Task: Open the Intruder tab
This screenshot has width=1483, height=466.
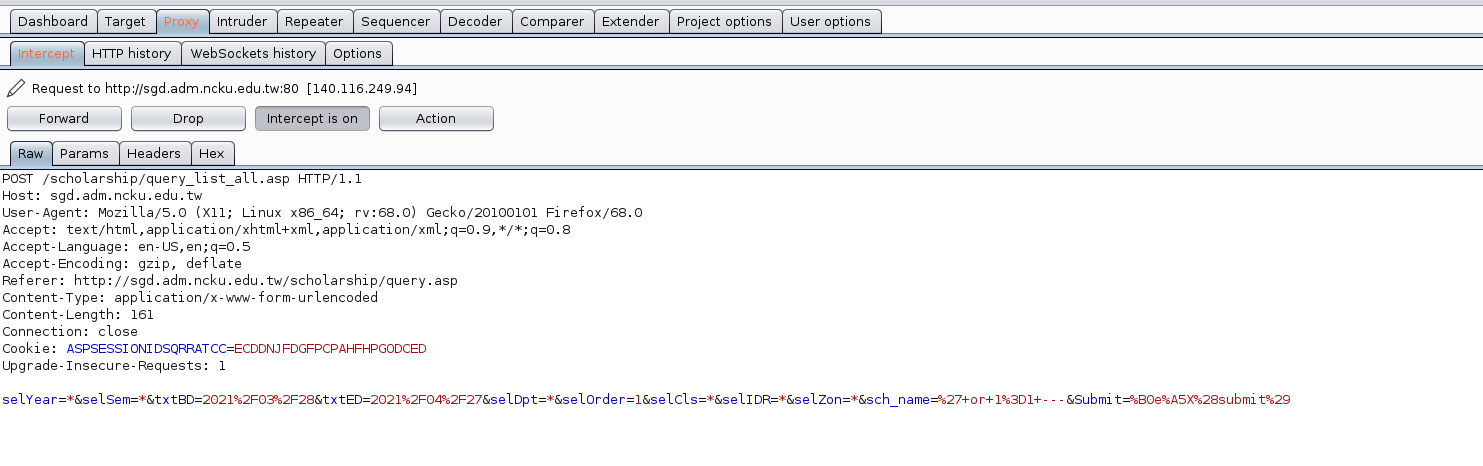Action: 242,21
